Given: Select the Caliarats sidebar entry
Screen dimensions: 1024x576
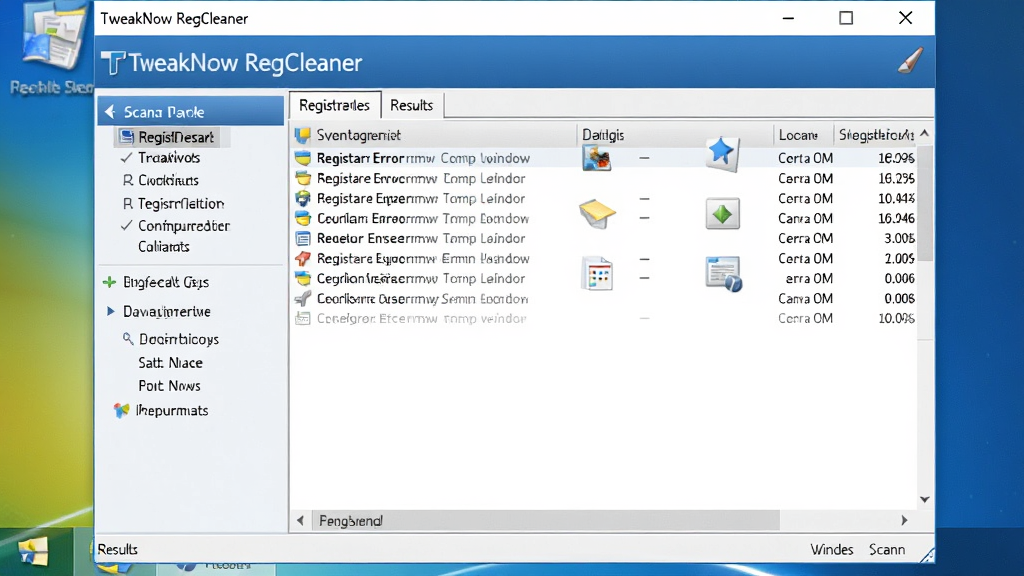Looking at the screenshot, I should click(x=164, y=247).
